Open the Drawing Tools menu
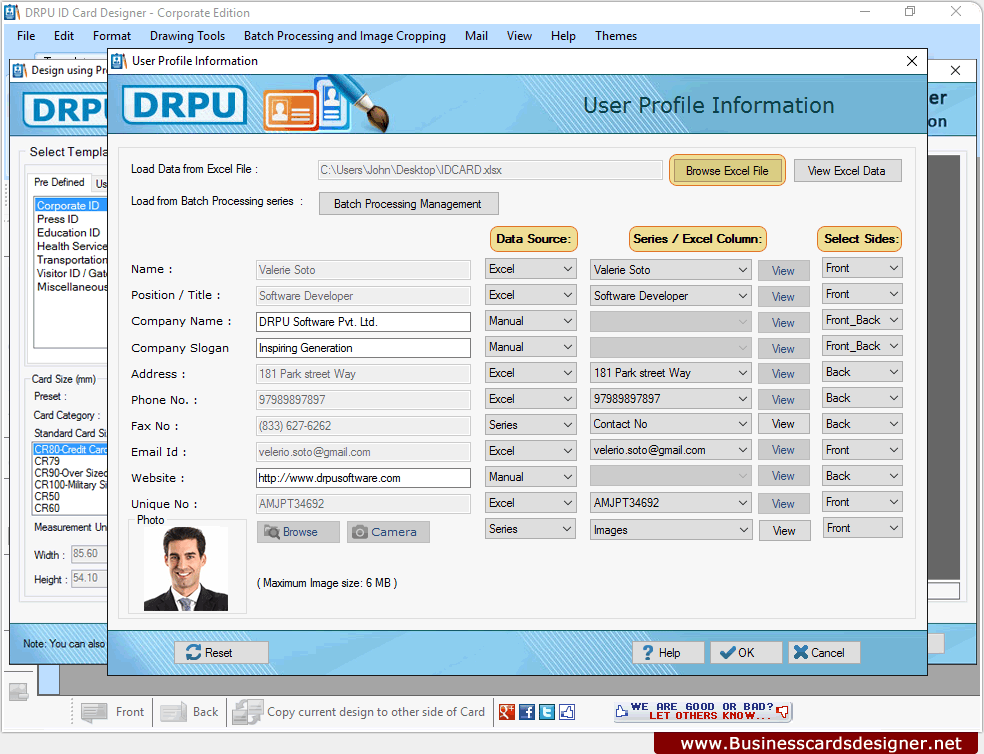This screenshot has width=984, height=754. [x=187, y=36]
